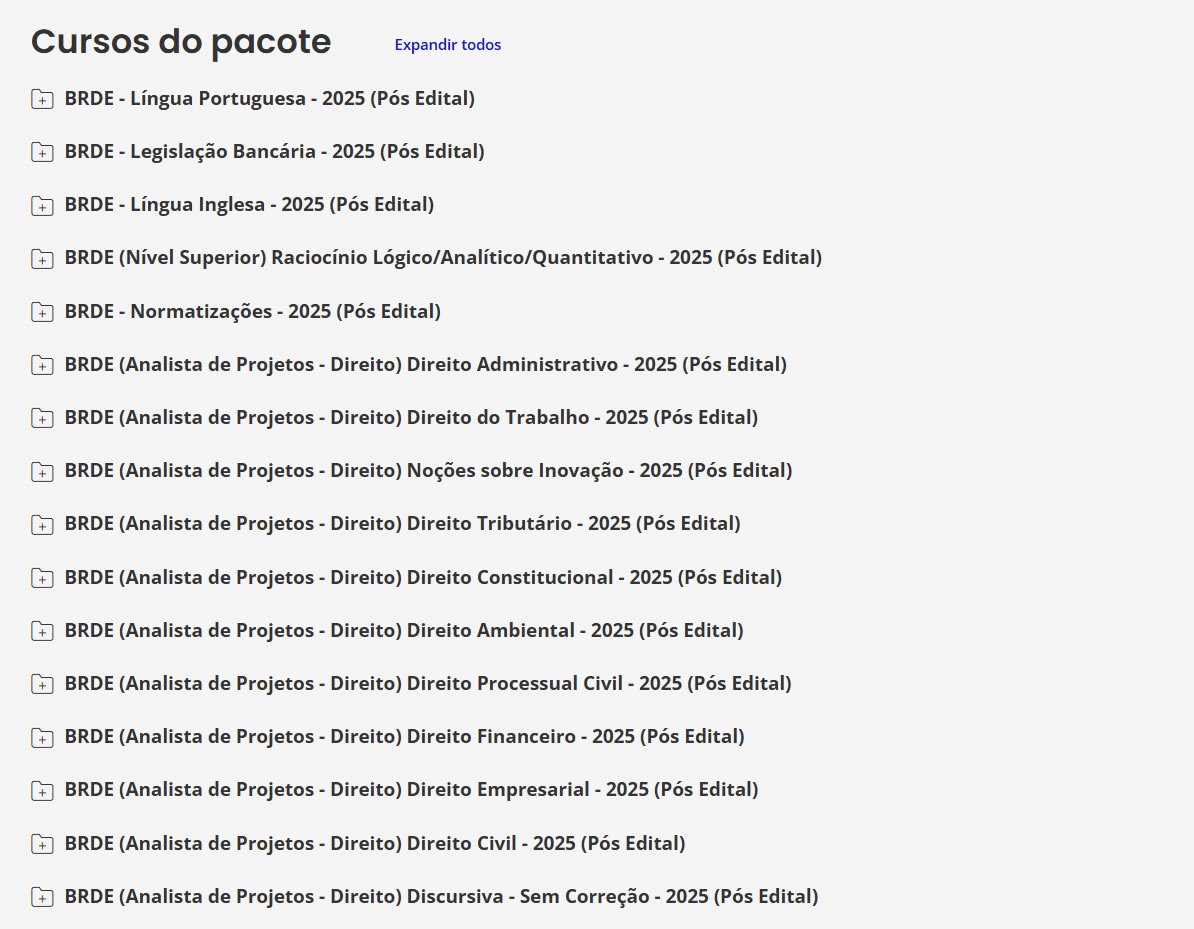Click folder icon next to Noções sobre Inovação
This screenshot has width=1194, height=929.
42,472
